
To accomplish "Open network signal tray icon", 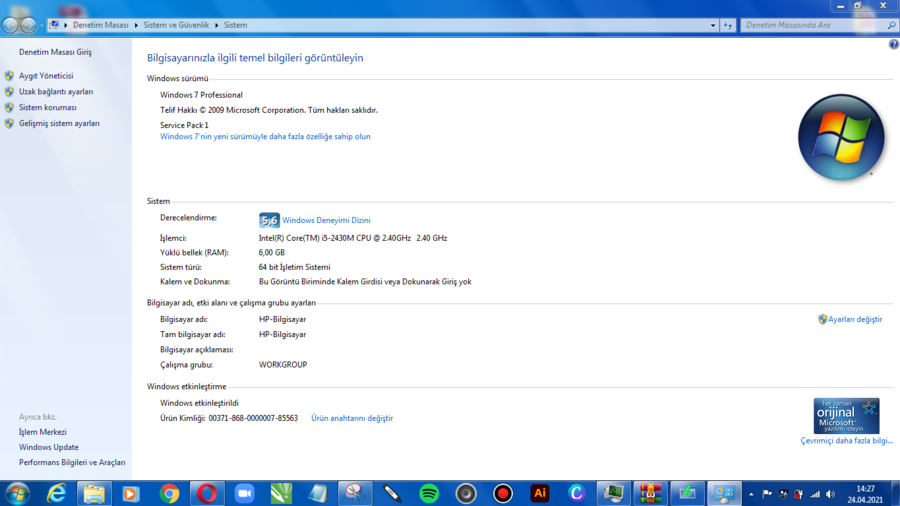I will (x=814, y=494).
